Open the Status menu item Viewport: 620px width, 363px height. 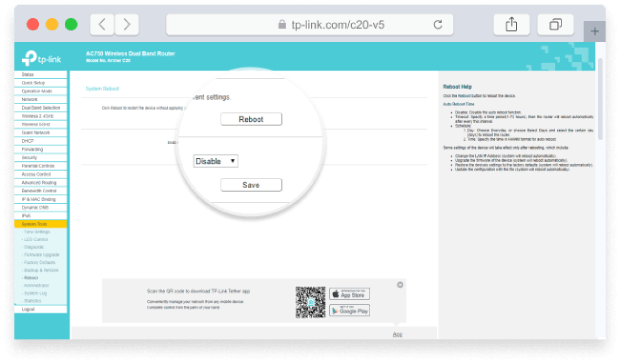coord(41,74)
